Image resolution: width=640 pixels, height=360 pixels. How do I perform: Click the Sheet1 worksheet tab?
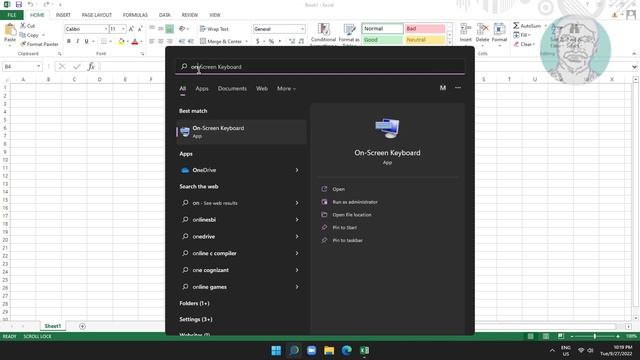coord(53,326)
